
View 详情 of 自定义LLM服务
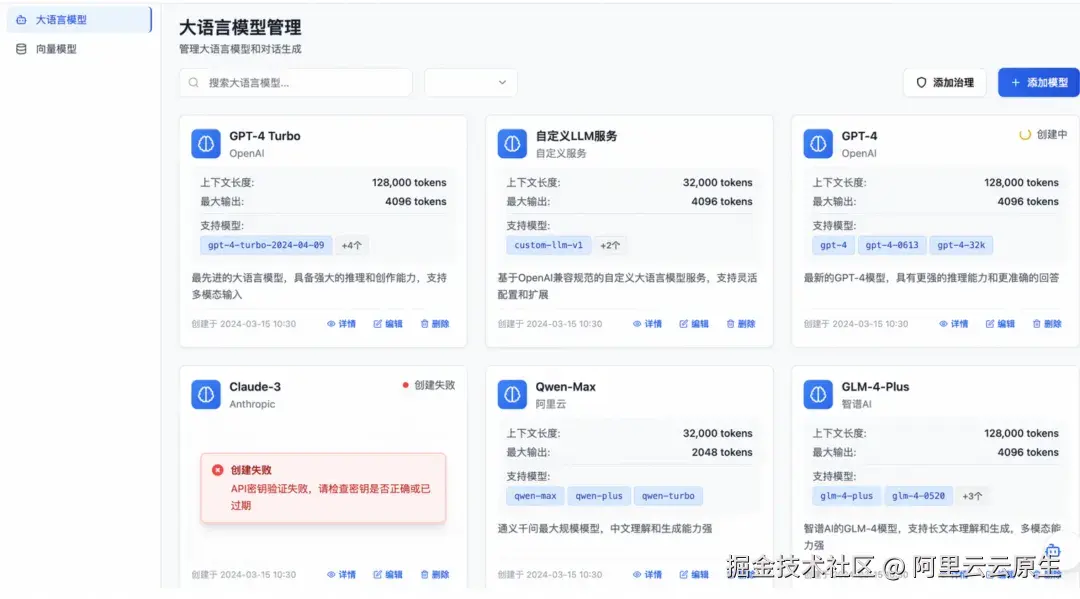(647, 324)
